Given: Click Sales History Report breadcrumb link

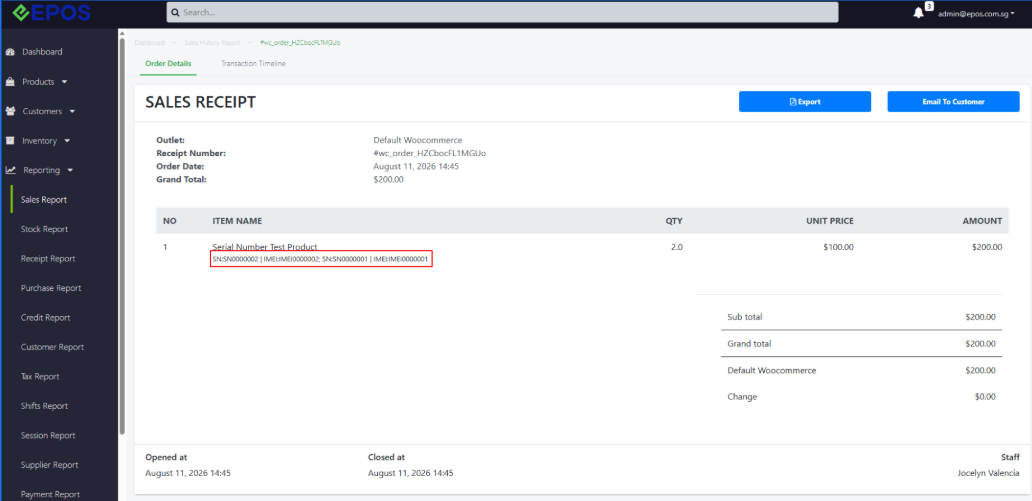Looking at the screenshot, I should pyautogui.click(x=212, y=43).
